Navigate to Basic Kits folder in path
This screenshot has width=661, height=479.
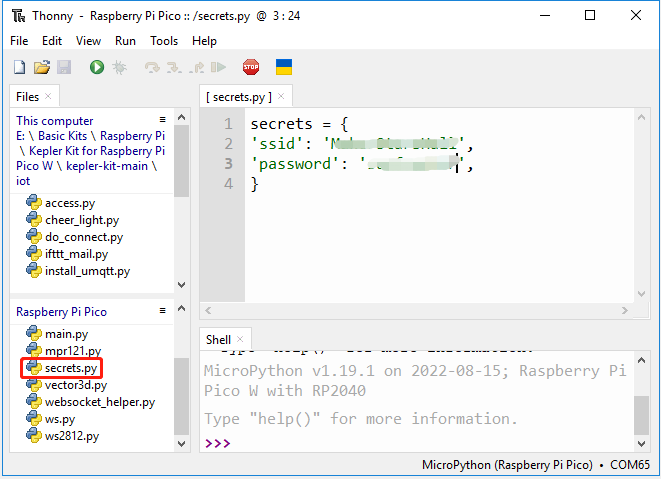62,136
